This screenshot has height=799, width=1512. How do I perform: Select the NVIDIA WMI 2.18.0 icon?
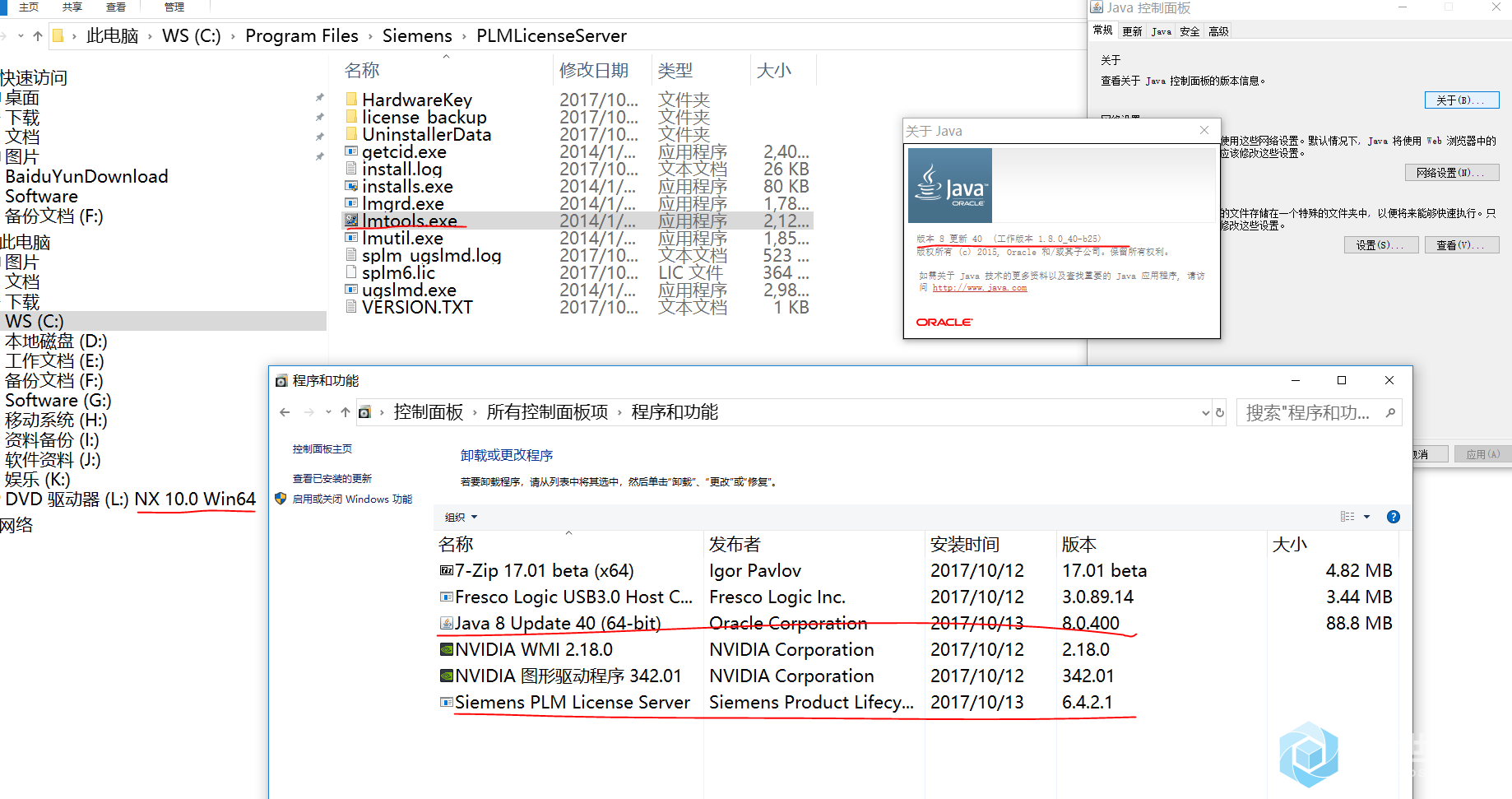(447, 649)
